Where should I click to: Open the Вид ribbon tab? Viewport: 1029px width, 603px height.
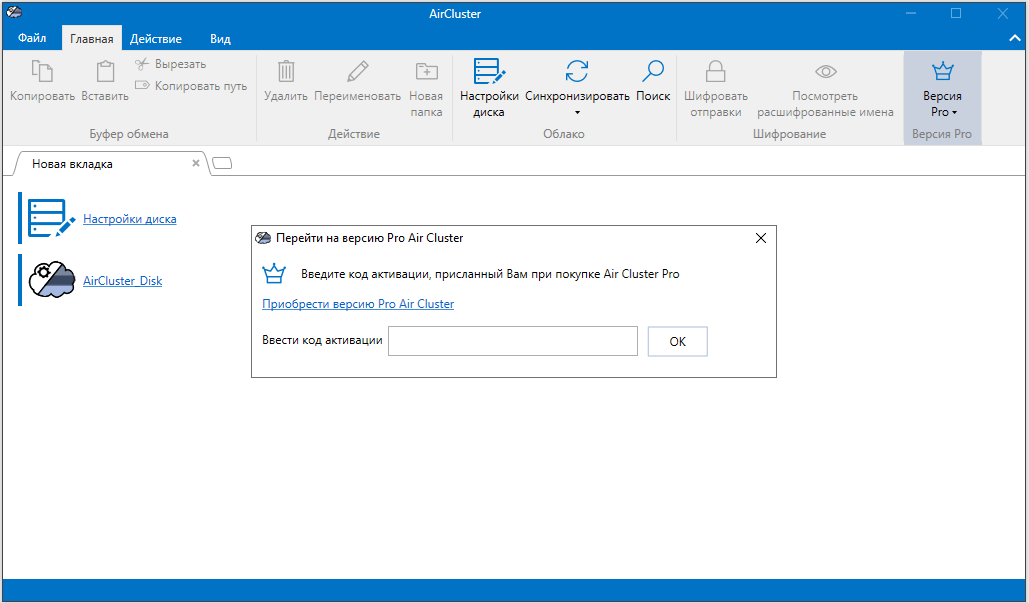[219, 38]
